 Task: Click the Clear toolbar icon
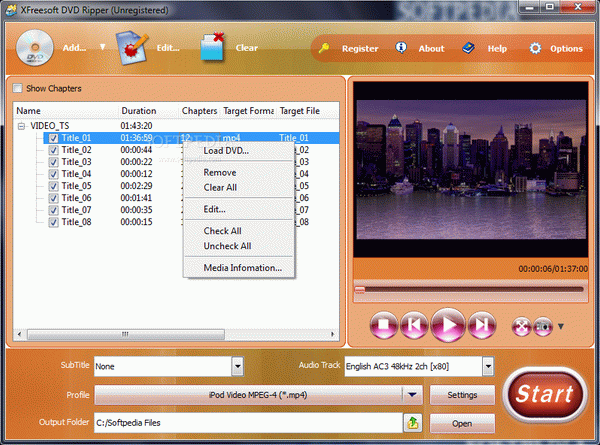212,47
